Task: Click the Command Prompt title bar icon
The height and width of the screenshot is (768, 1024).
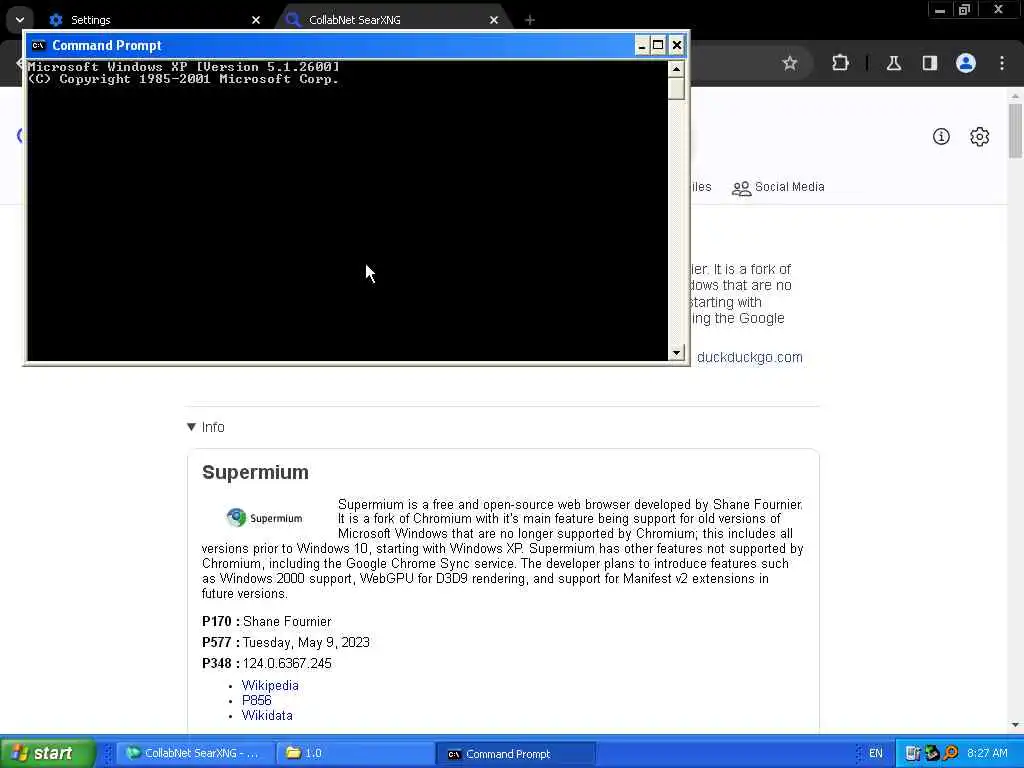Action: pos(39,45)
